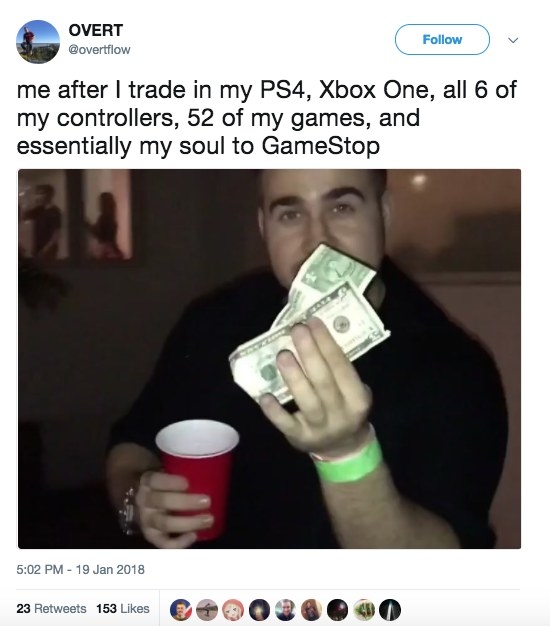
Task: Open the 5:02 PM - 19 Jan 2018 timestamp
Action: tap(80, 569)
